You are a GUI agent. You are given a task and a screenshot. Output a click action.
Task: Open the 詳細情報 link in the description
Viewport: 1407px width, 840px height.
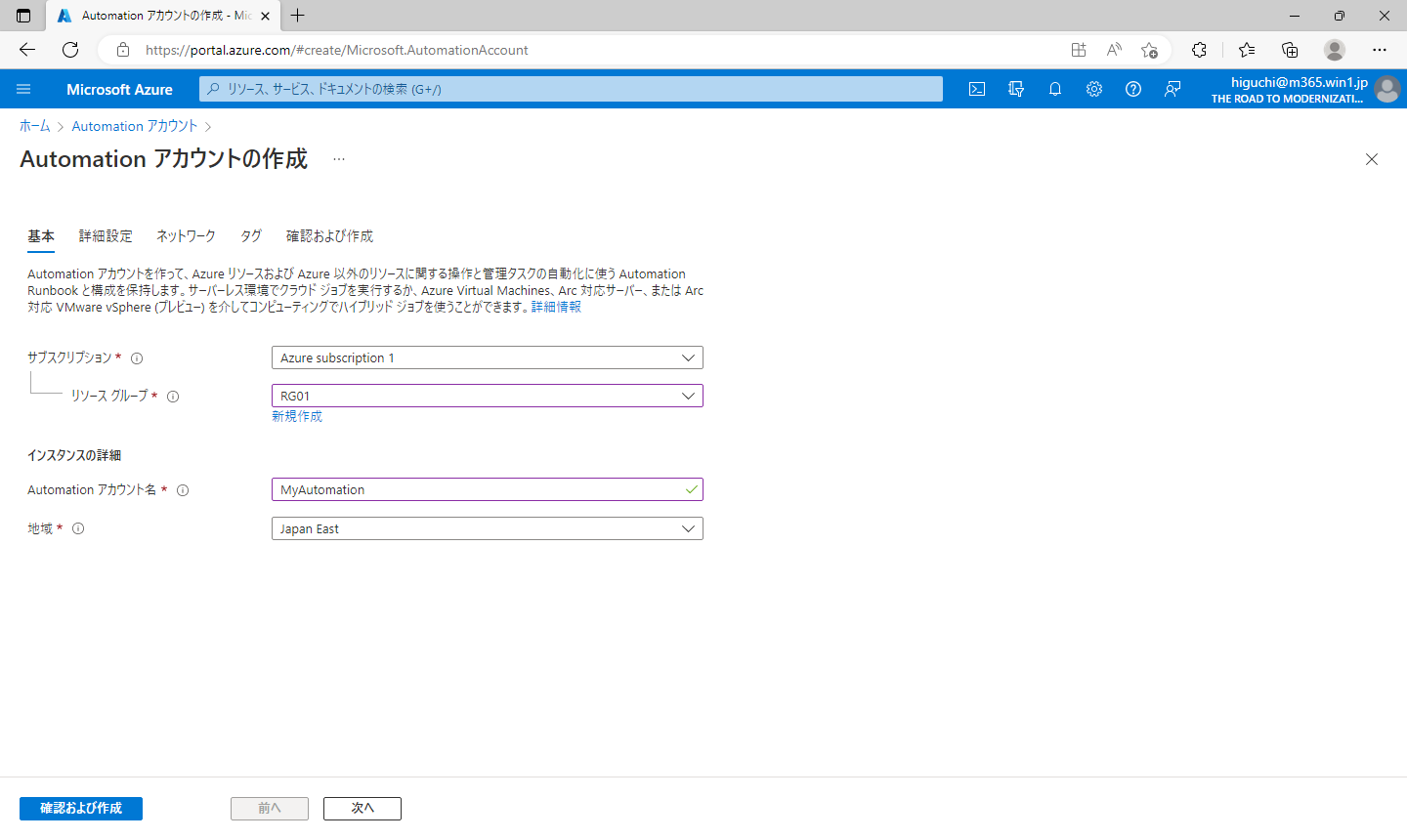pos(556,307)
